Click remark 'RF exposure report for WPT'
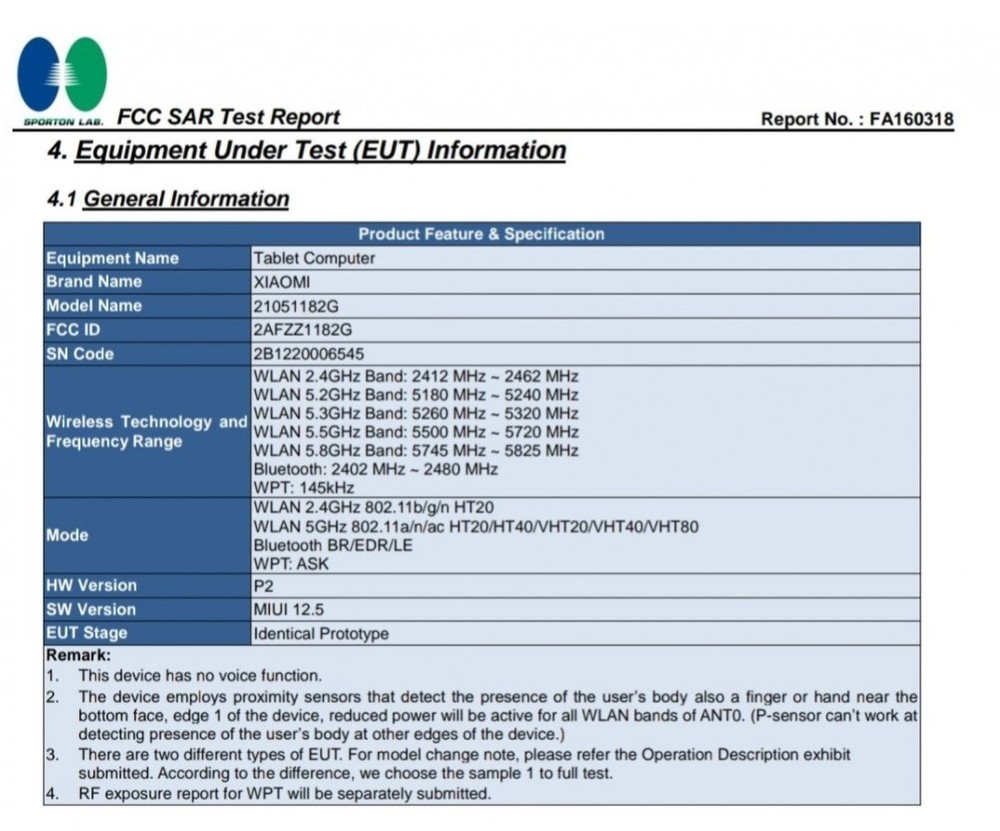Screen dimensions: 1000x831 click(x=284, y=794)
